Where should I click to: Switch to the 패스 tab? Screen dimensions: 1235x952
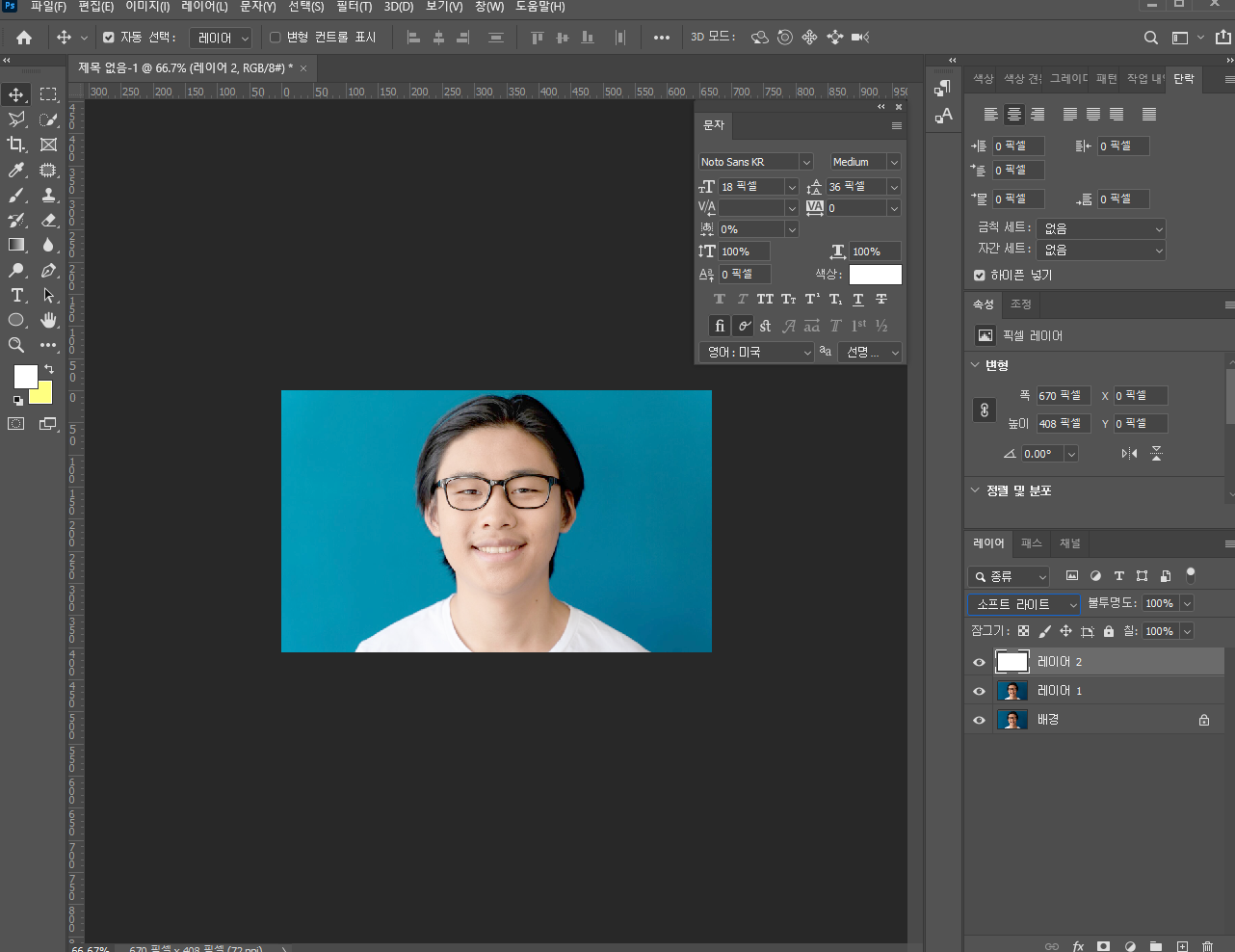coord(1031,543)
